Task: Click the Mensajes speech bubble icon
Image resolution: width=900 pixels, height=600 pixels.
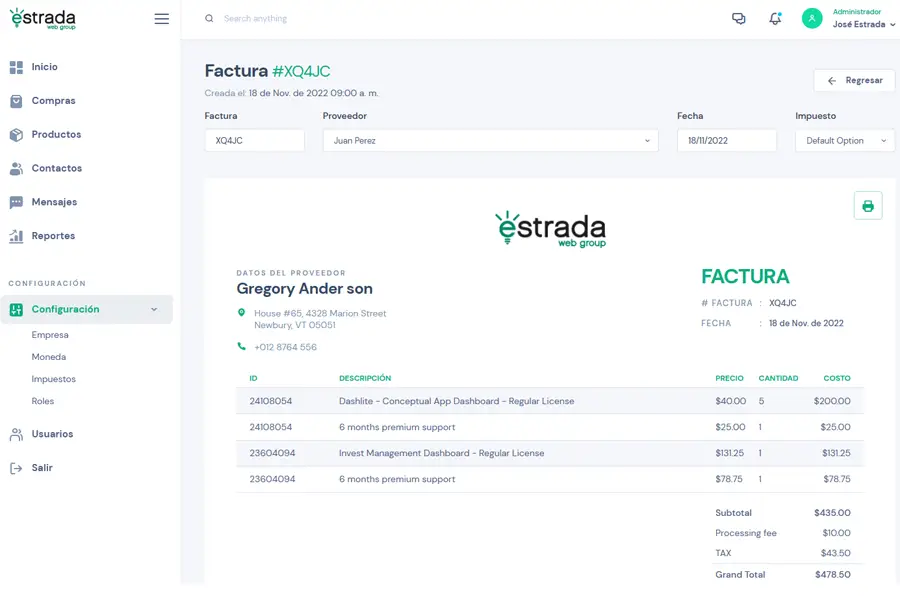Action: [16, 202]
